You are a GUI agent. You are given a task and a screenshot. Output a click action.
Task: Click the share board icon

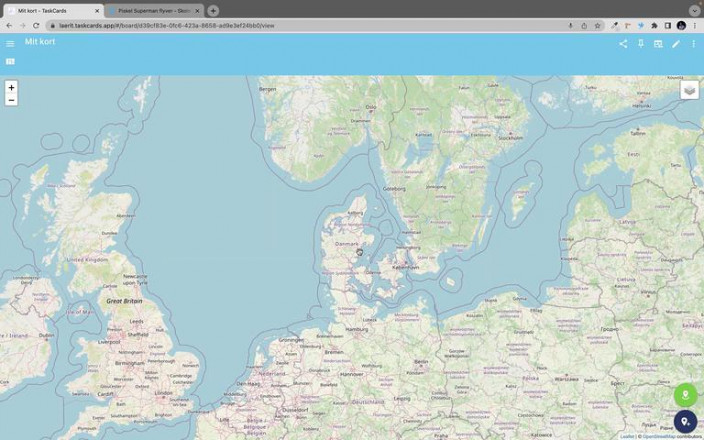pyautogui.click(x=623, y=43)
